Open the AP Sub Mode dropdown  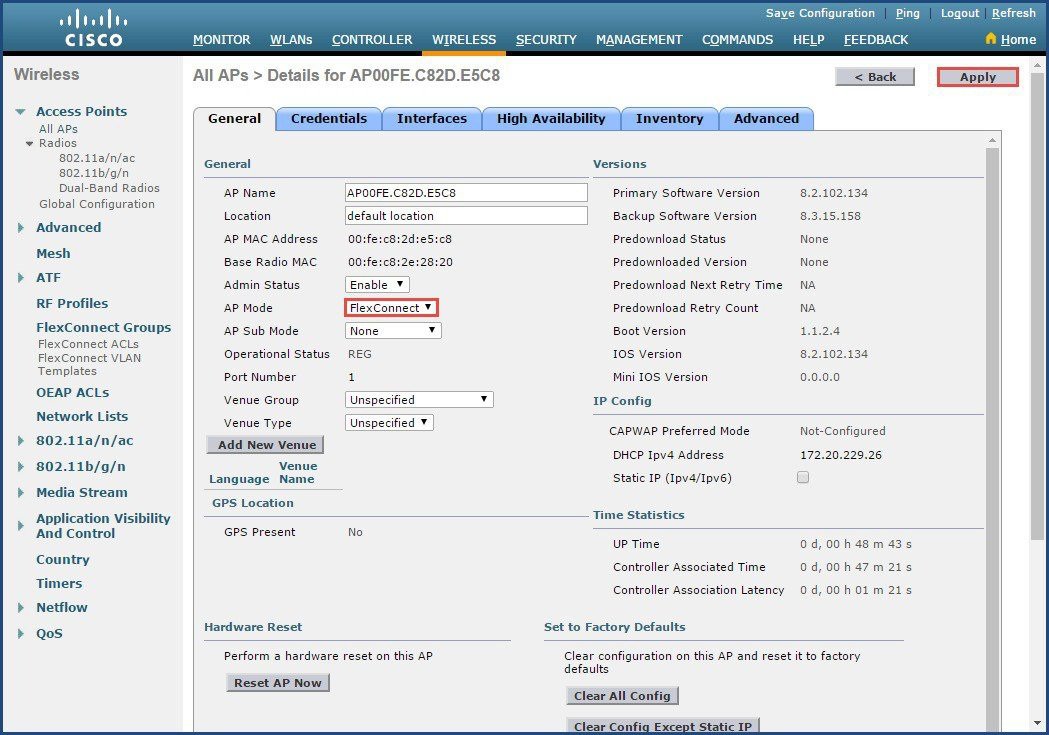[393, 331]
